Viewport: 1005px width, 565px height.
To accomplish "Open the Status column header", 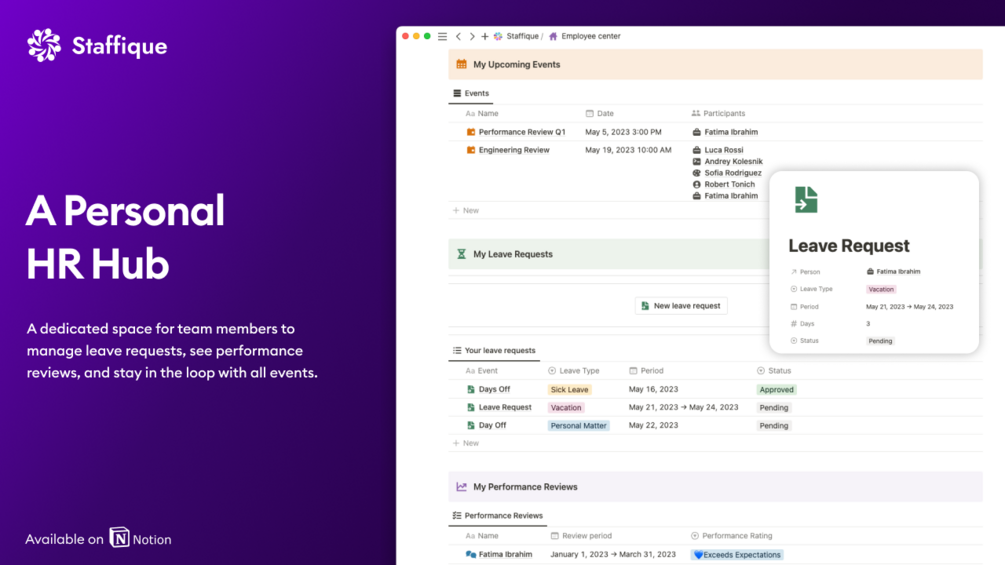I will [x=774, y=371].
